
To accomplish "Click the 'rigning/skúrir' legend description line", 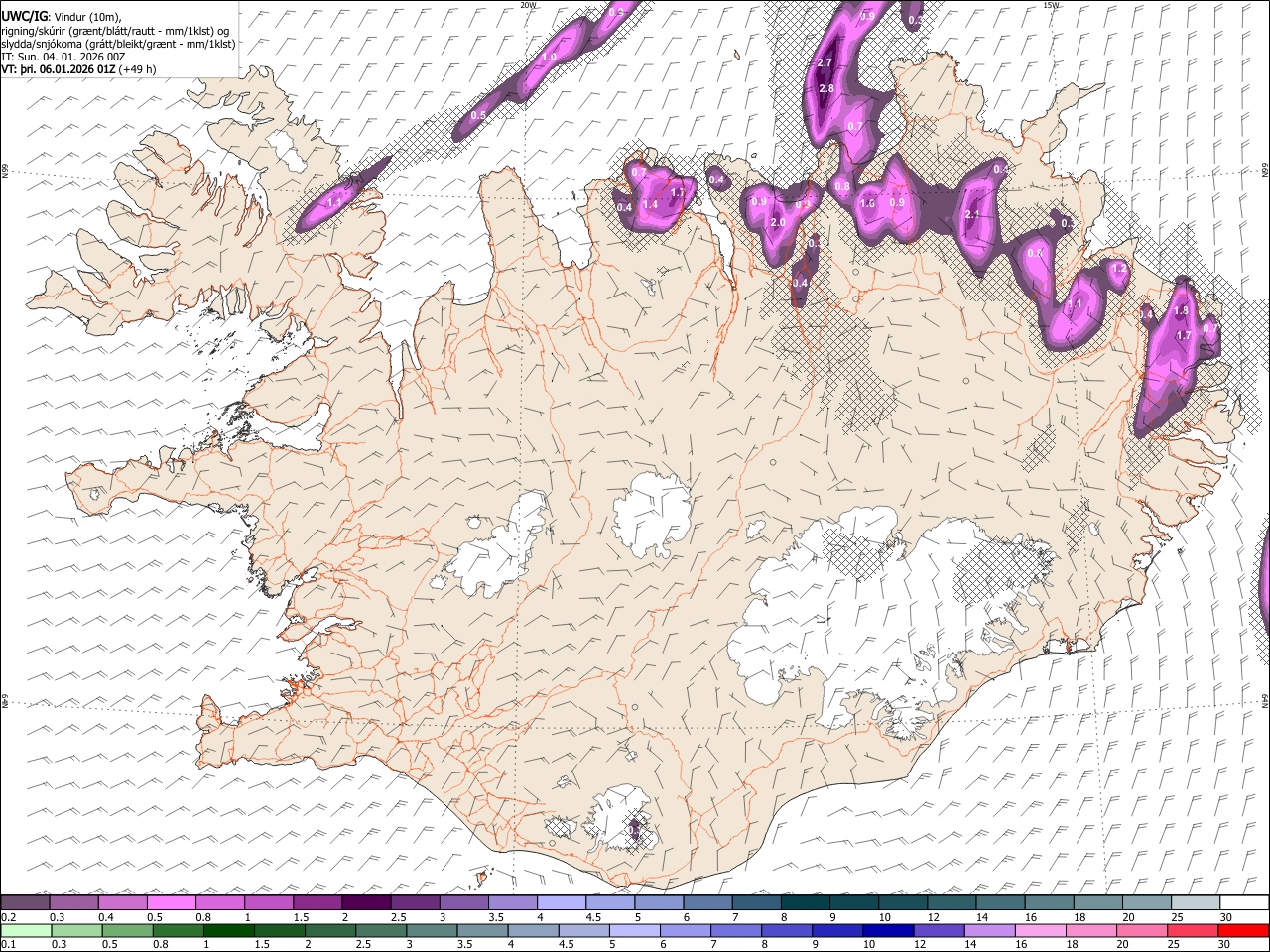I will [115, 30].
